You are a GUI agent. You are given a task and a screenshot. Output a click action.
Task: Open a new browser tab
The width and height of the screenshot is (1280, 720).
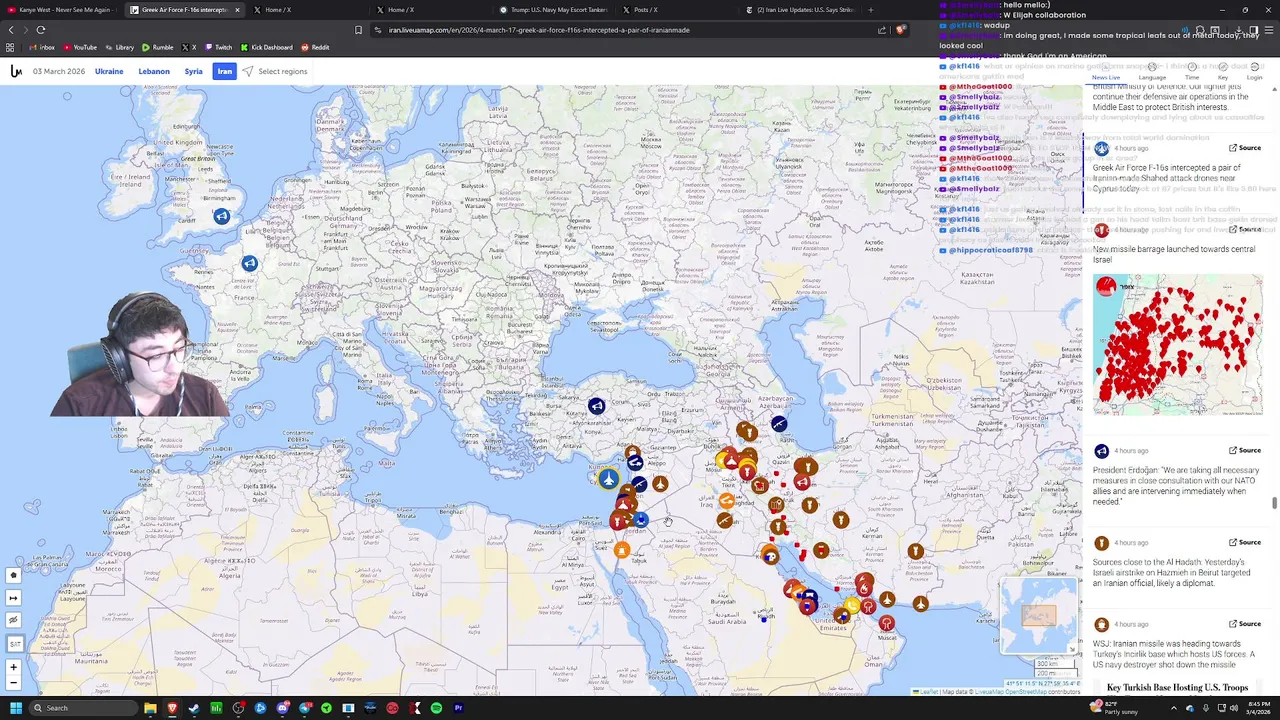pyautogui.click(x=870, y=10)
